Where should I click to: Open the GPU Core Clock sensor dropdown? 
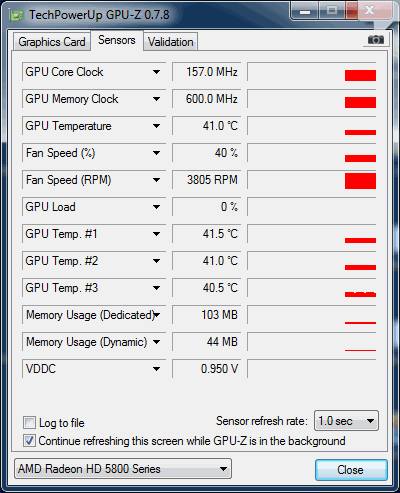156,72
